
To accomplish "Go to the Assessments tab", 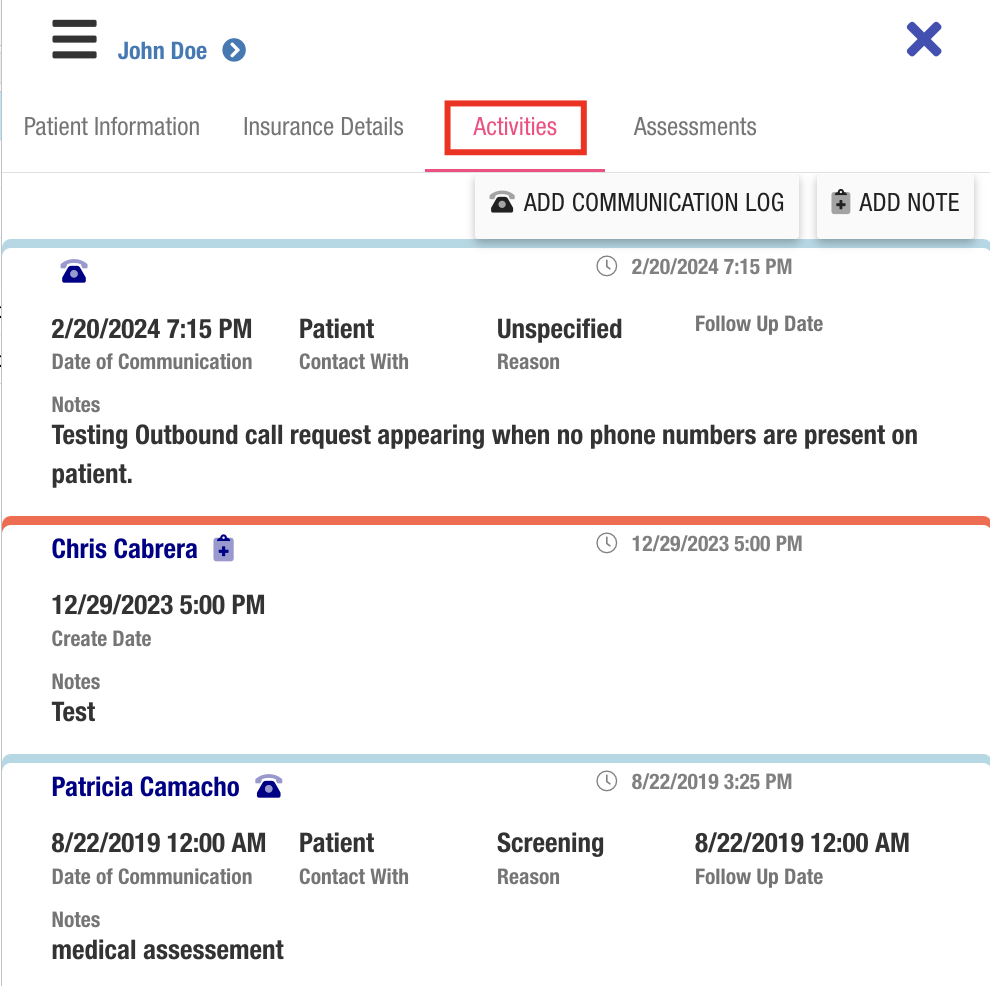I will 695,127.
